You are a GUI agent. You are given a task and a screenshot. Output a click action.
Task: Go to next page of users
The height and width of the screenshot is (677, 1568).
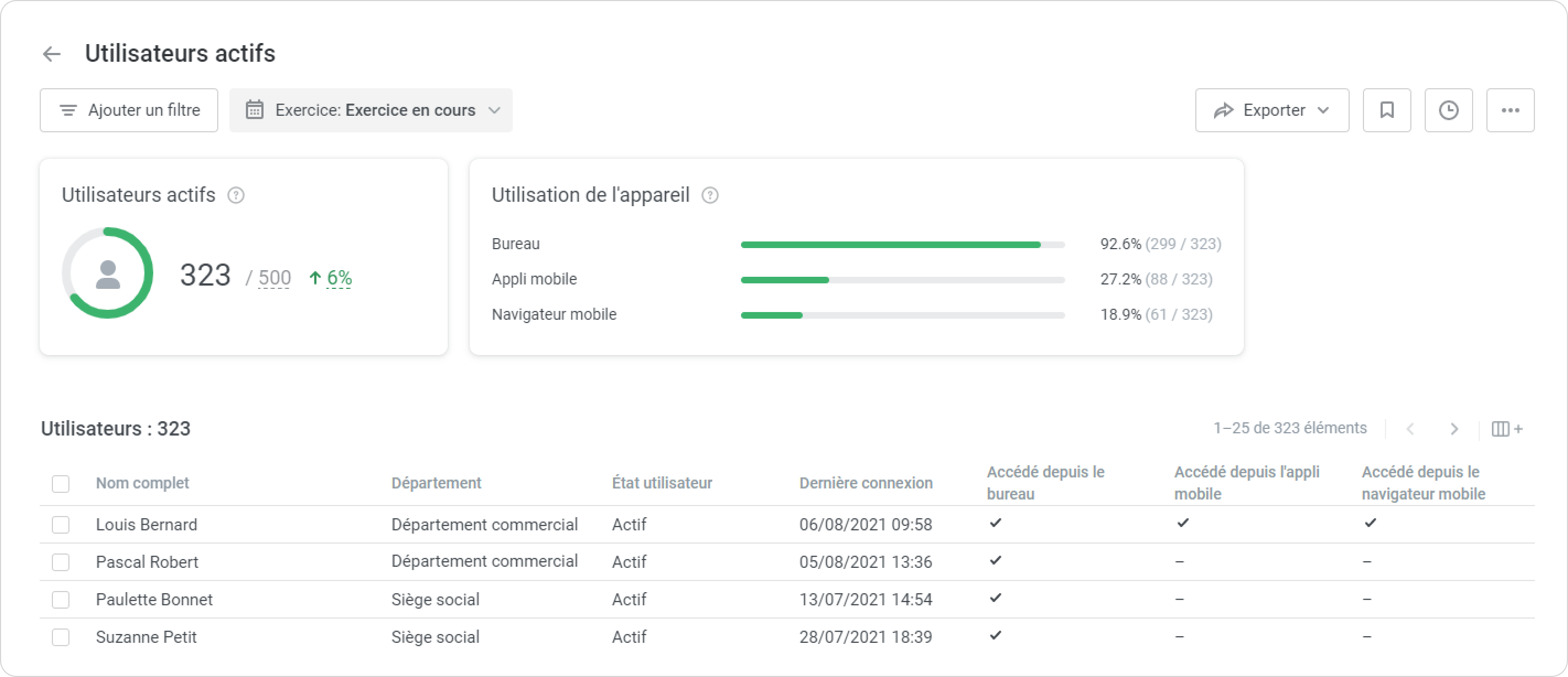point(1454,429)
